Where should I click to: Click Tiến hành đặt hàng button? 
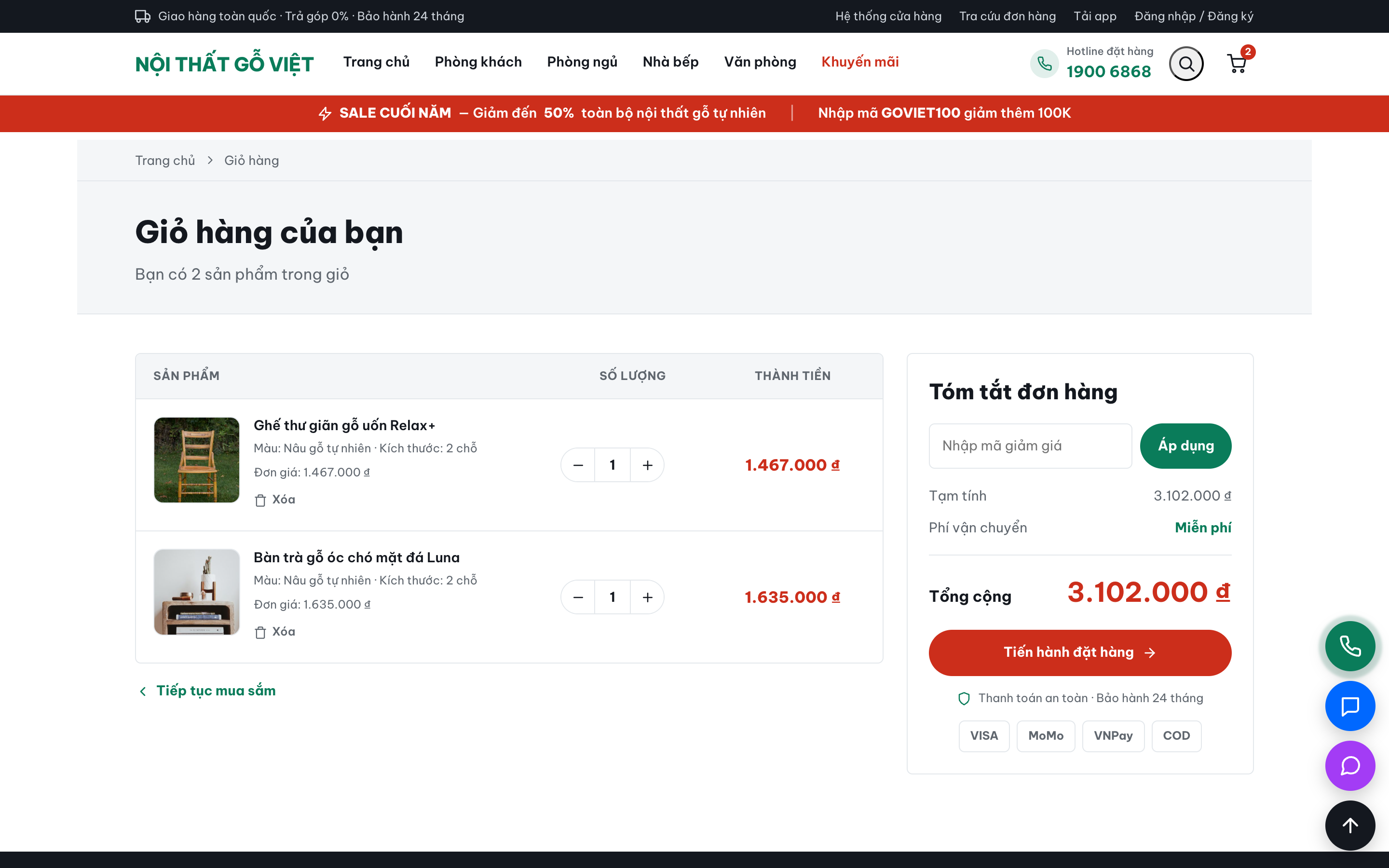click(x=1080, y=653)
